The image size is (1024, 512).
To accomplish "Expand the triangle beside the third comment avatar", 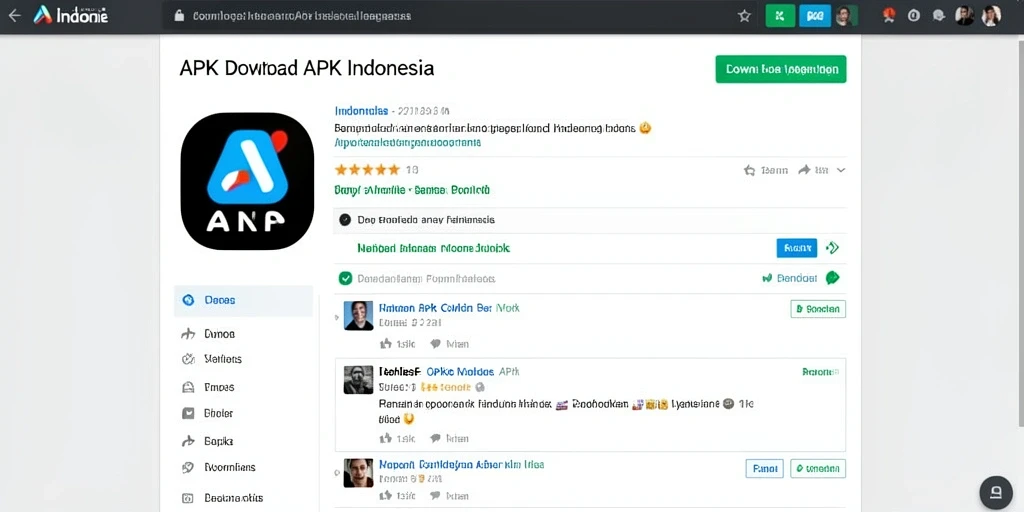I will click(x=337, y=472).
